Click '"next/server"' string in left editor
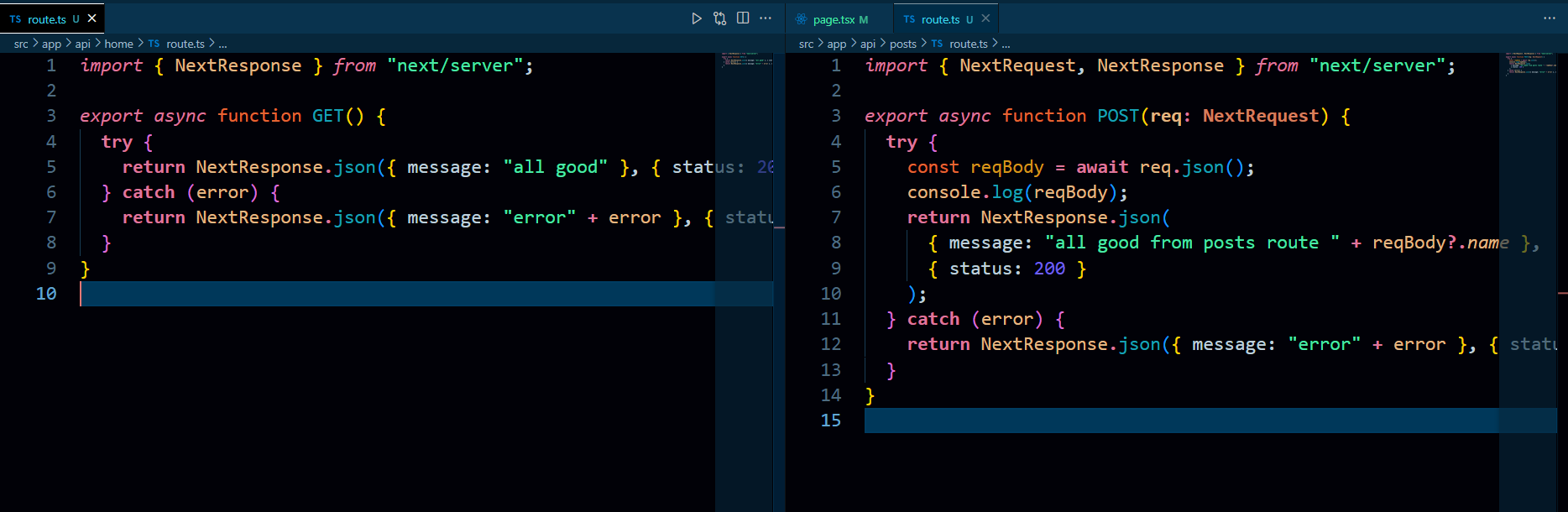The image size is (1568, 512). [x=455, y=65]
